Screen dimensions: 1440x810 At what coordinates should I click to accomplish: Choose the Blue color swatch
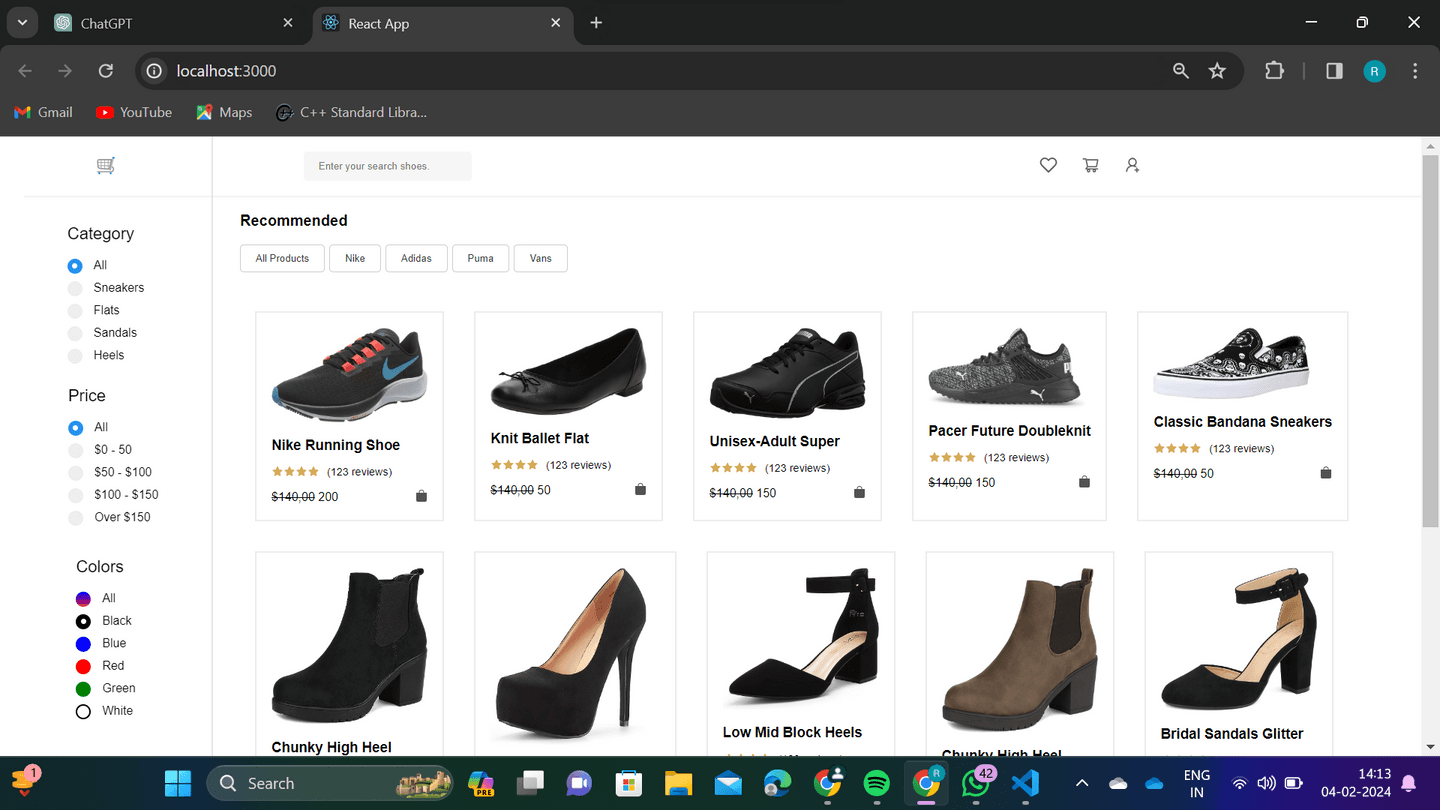pyautogui.click(x=84, y=644)
